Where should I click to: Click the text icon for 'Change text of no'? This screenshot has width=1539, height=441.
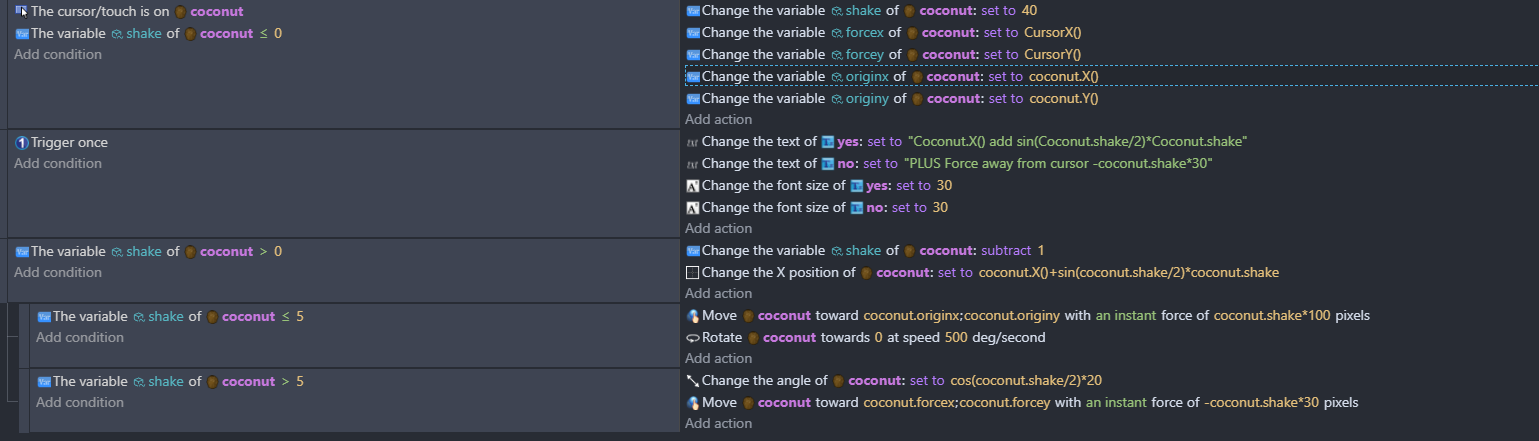click(x=692, y=164)
